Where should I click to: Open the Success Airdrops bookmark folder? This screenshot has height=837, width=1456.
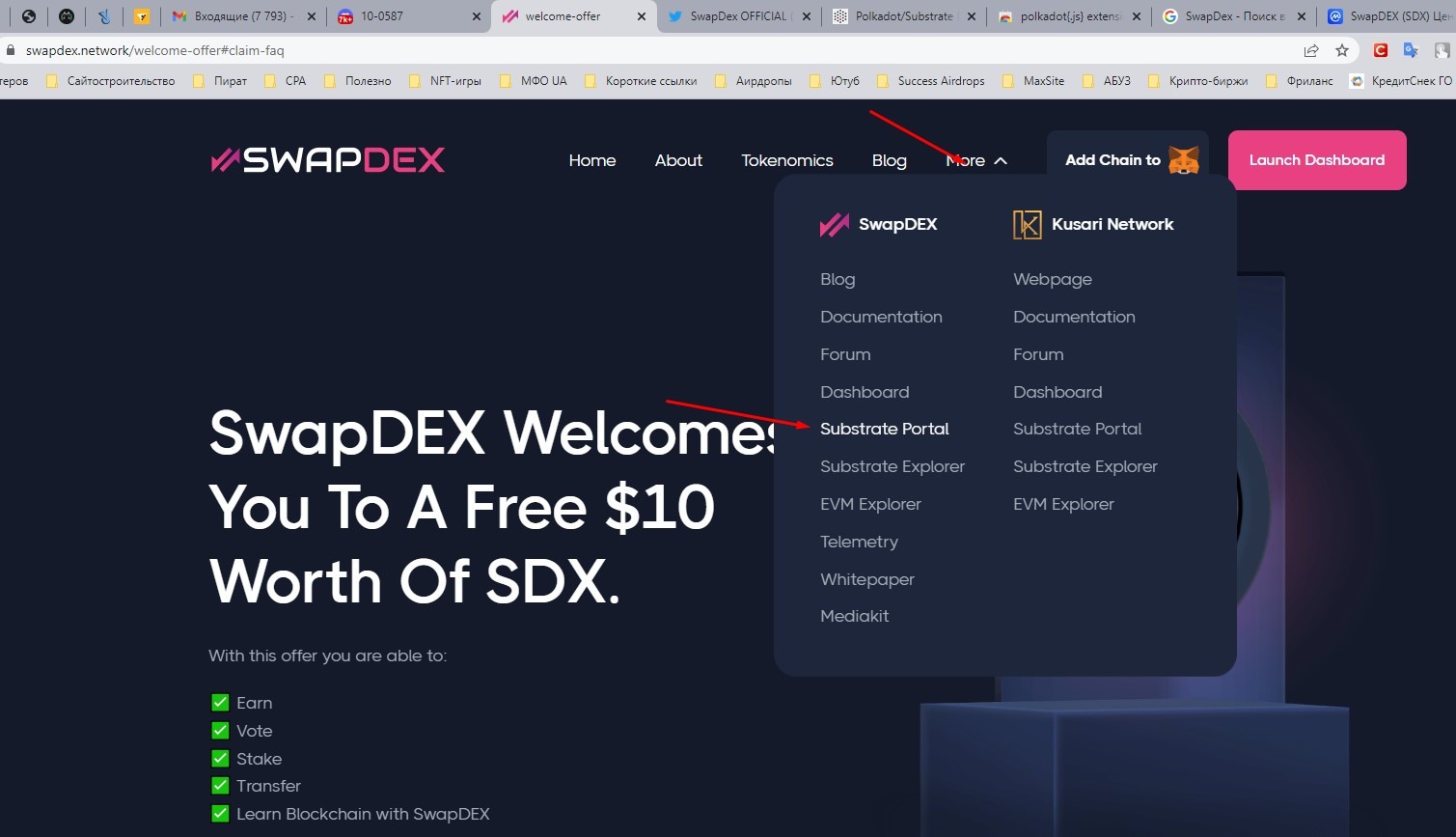[x=931, y=81]
